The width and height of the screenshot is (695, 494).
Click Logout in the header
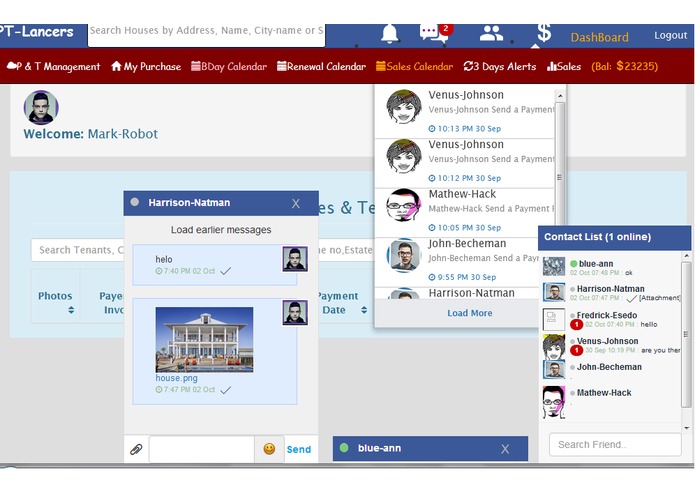pyautogui.click(x=670, y=35)
